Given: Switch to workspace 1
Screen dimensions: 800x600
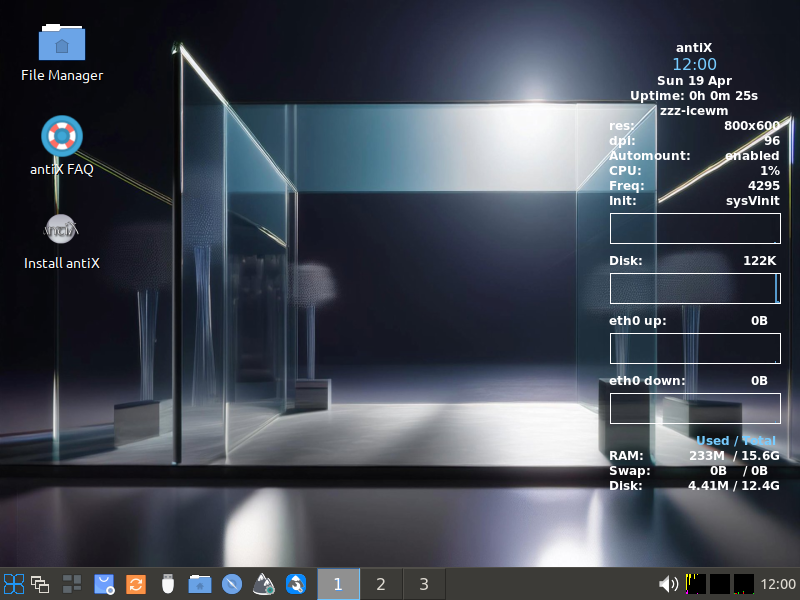Looking at the screenshot, I should [338, 584].
